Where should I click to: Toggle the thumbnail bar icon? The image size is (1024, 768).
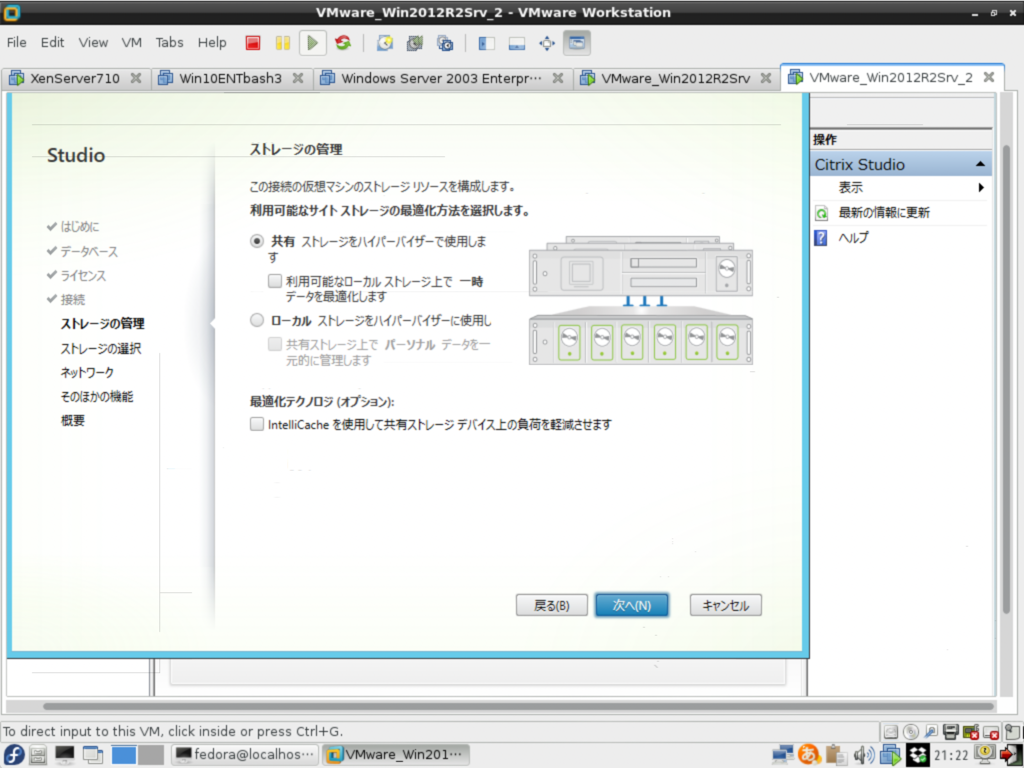[517, 43]
